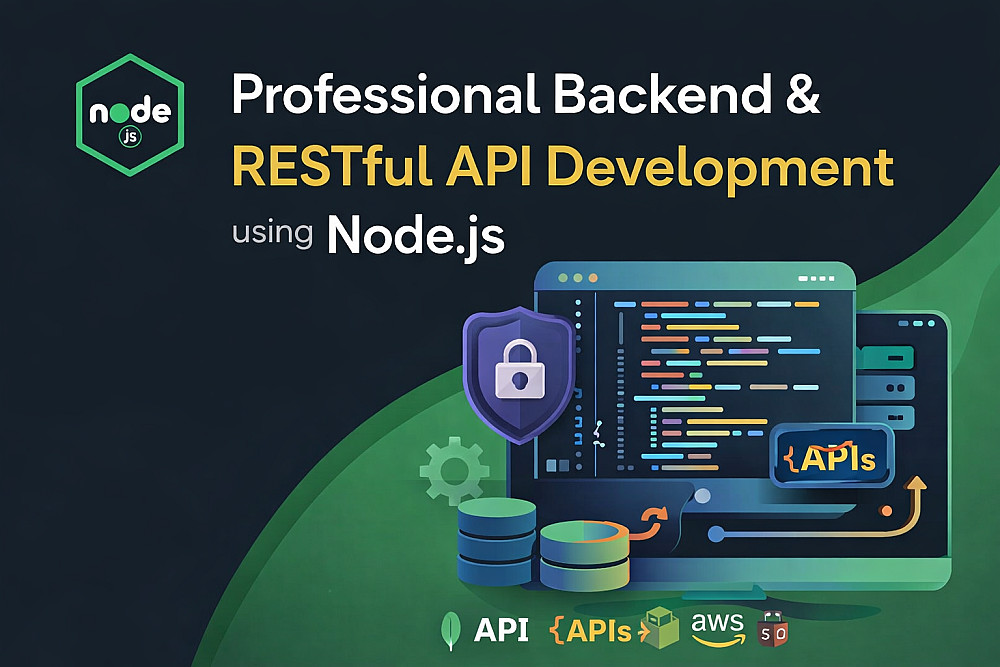Image resolution: width=1000 pixels, height=667 pixels.
Task: Click the shield with padlock icon
Action: (519, 374)
